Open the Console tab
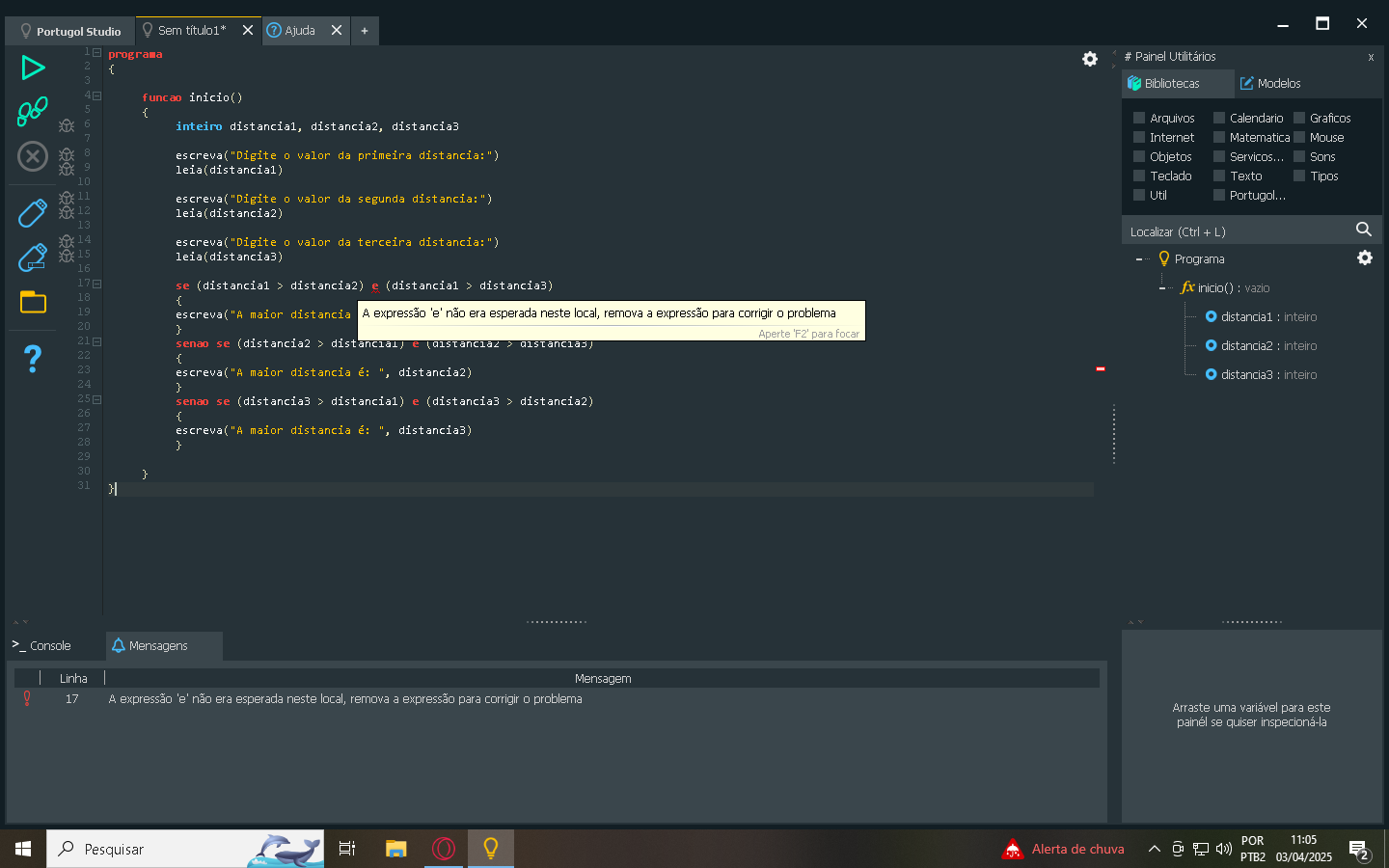Screen dimensions: 1389x868 (x=41, y=645)
